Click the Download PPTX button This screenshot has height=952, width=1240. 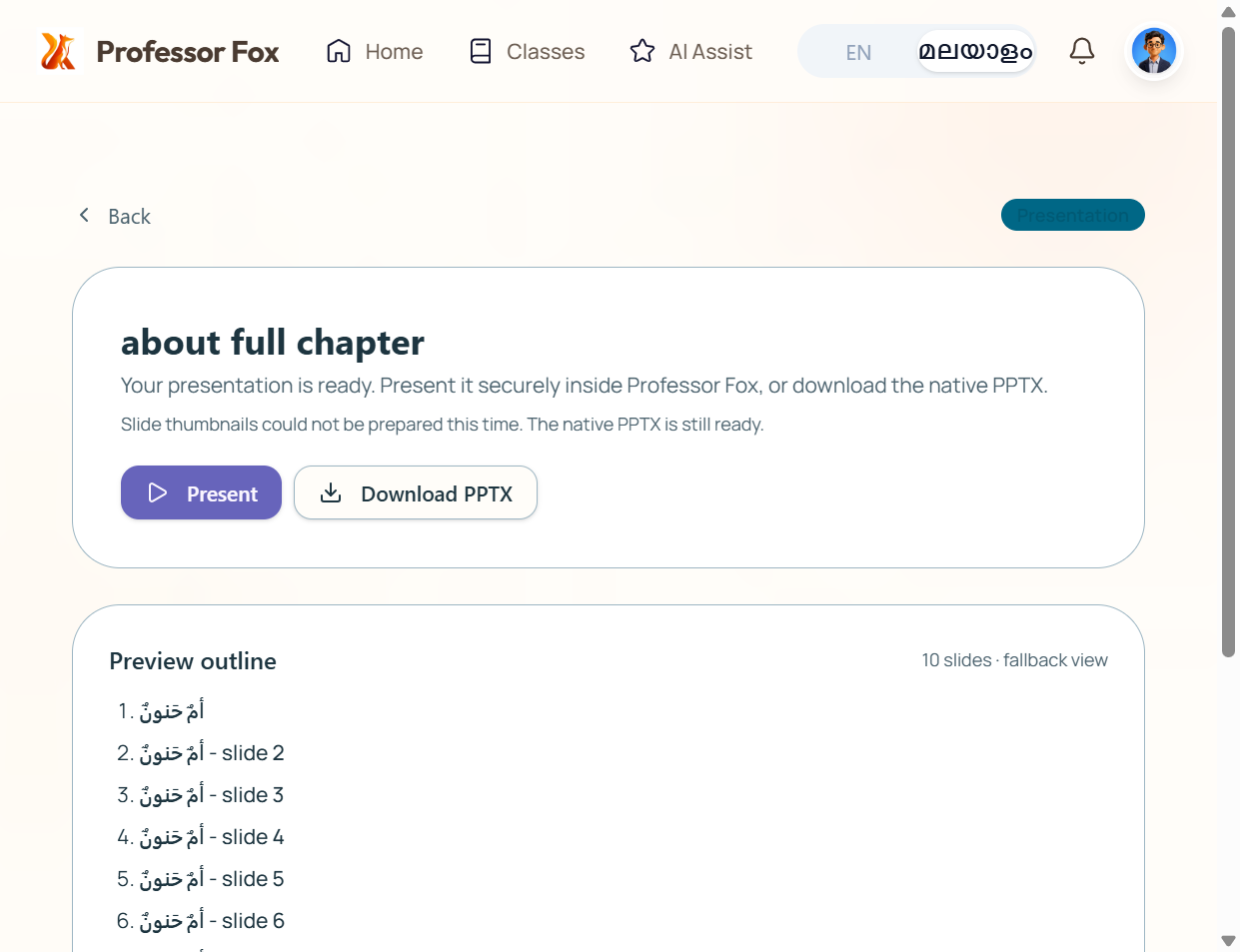click(x=416, y=492)
